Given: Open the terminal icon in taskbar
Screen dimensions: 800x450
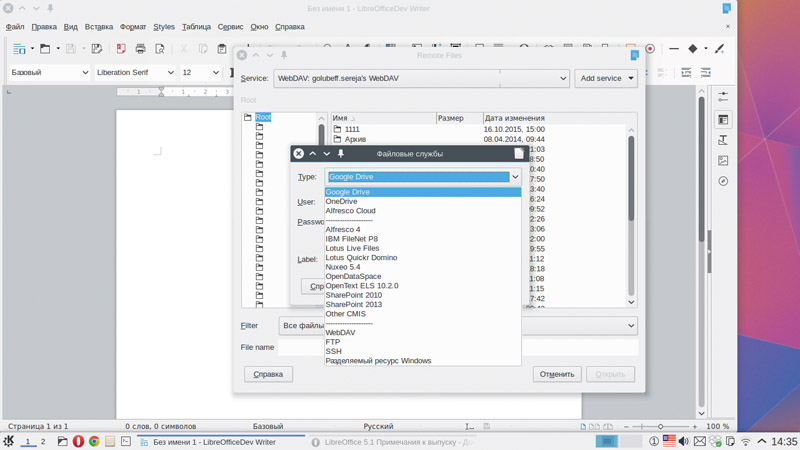Looking at the screenshot, I should 126,441.
